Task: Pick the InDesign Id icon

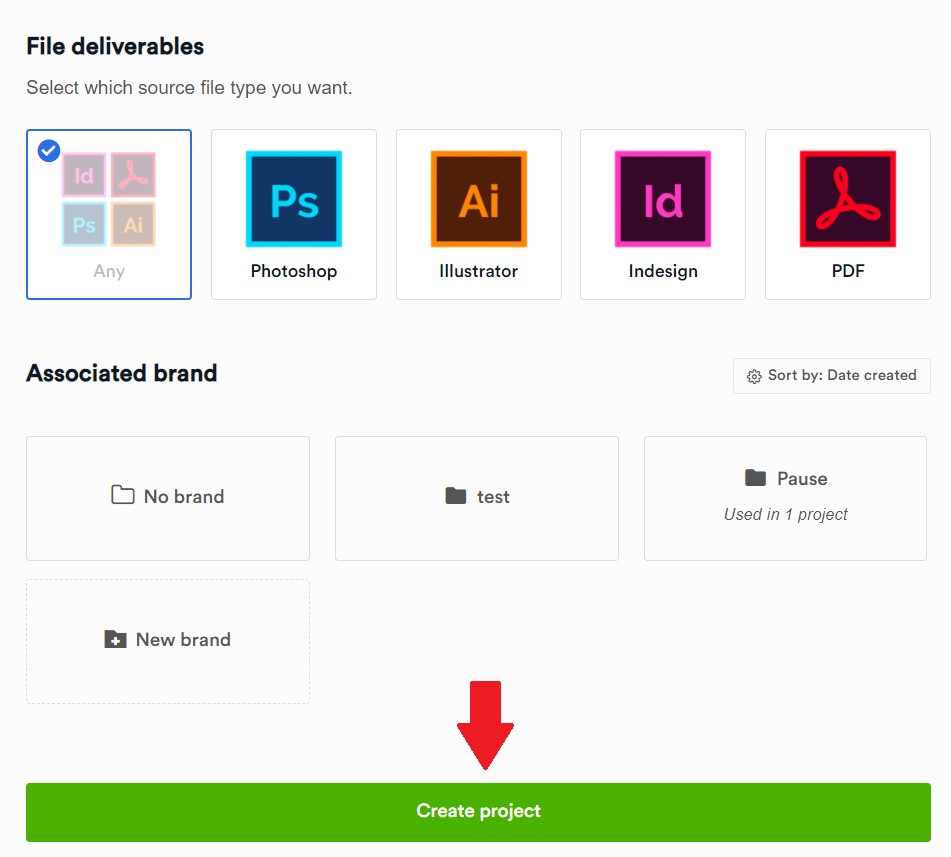Action: 663,199
